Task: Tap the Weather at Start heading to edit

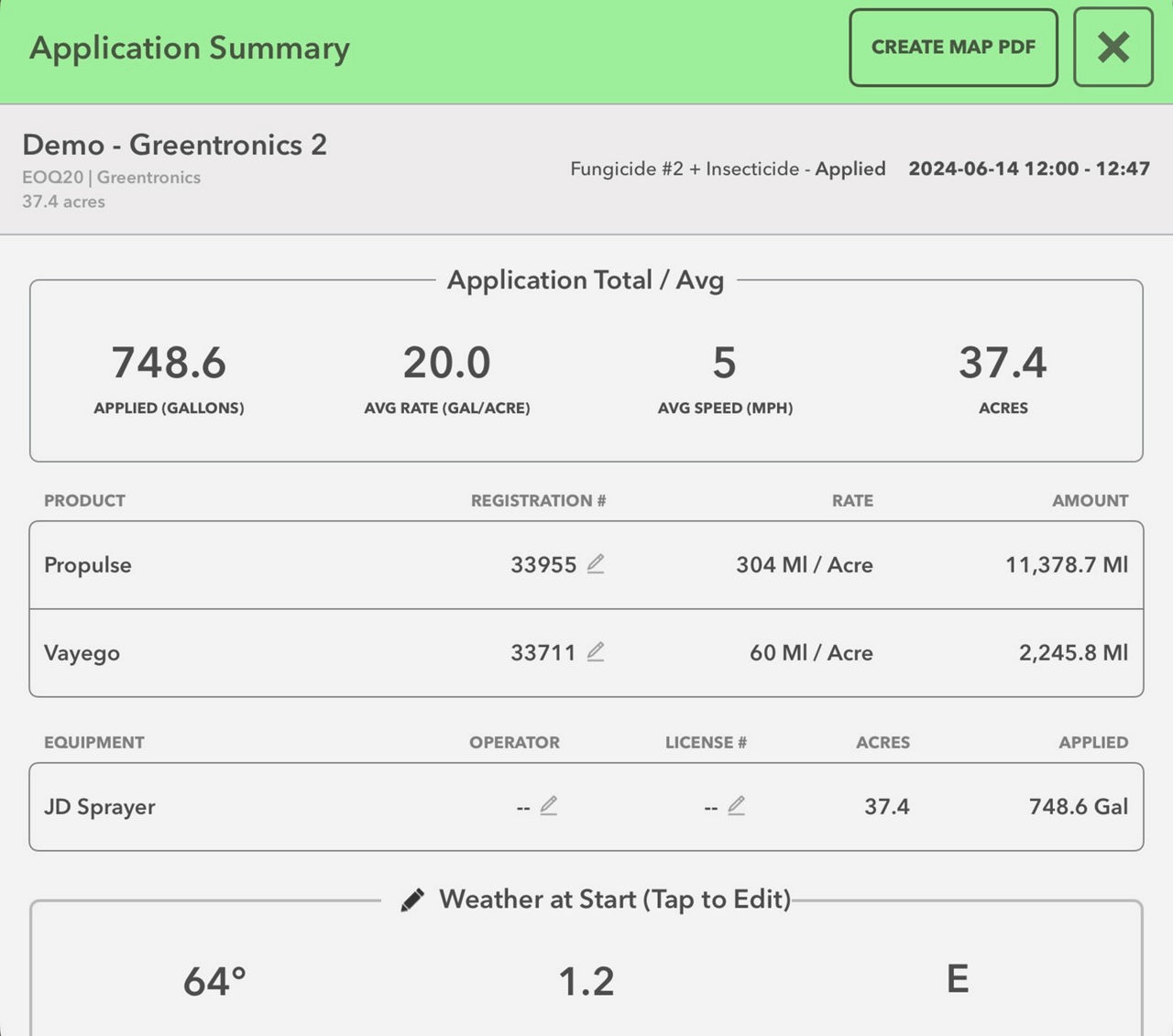Action: [614, 900]
